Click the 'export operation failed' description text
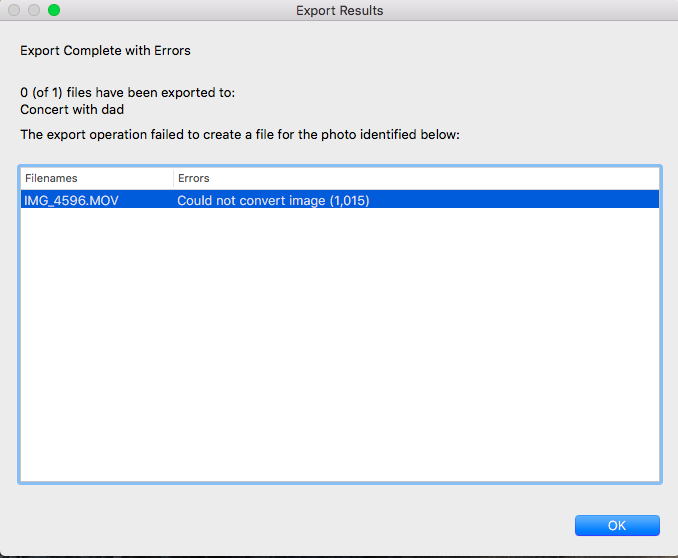 pos(239,134)
